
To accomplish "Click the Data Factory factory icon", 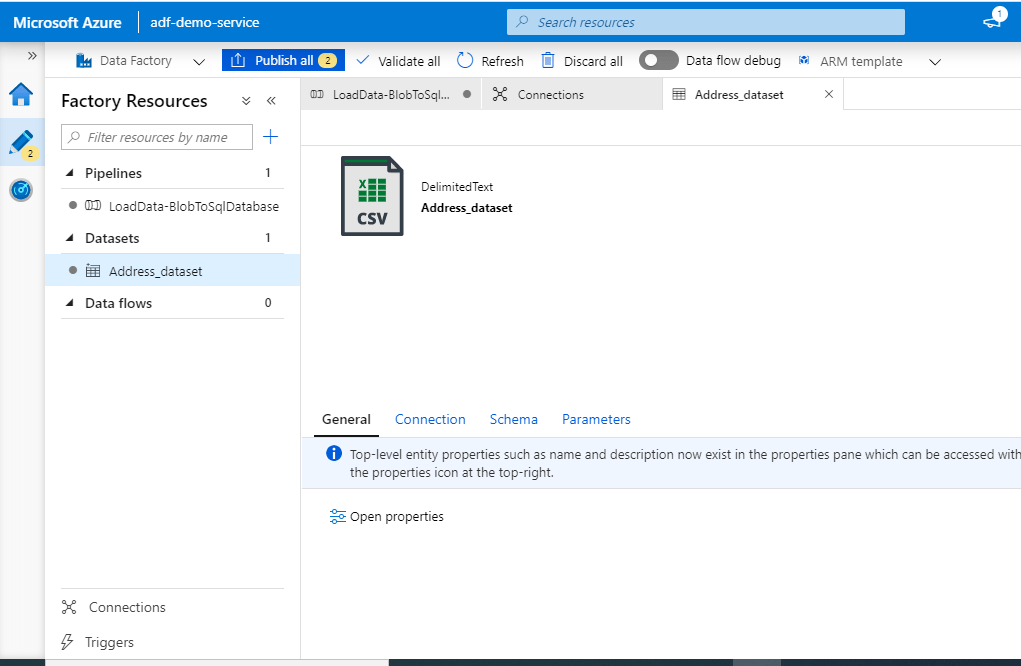I will (x=84, y=61).
